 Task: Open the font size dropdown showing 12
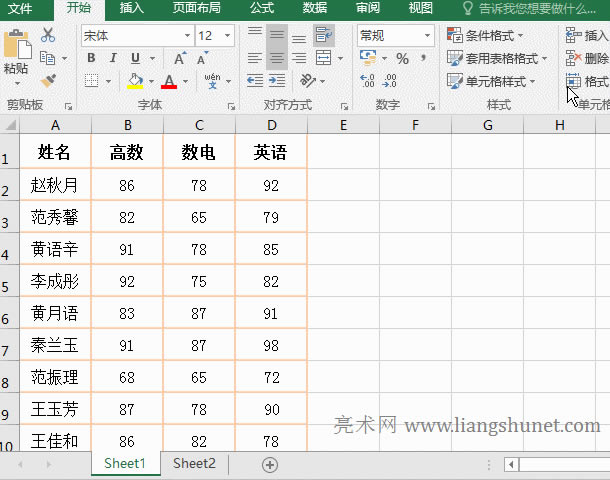[x=232, y=36]
